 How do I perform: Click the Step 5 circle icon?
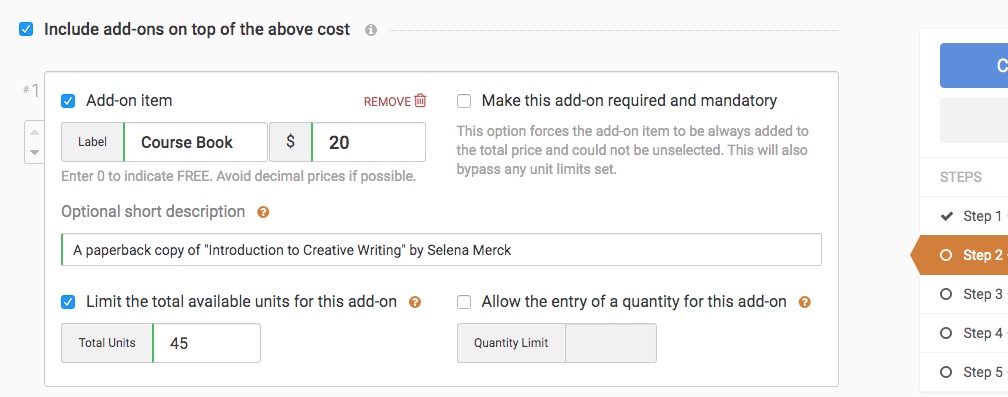946,372
